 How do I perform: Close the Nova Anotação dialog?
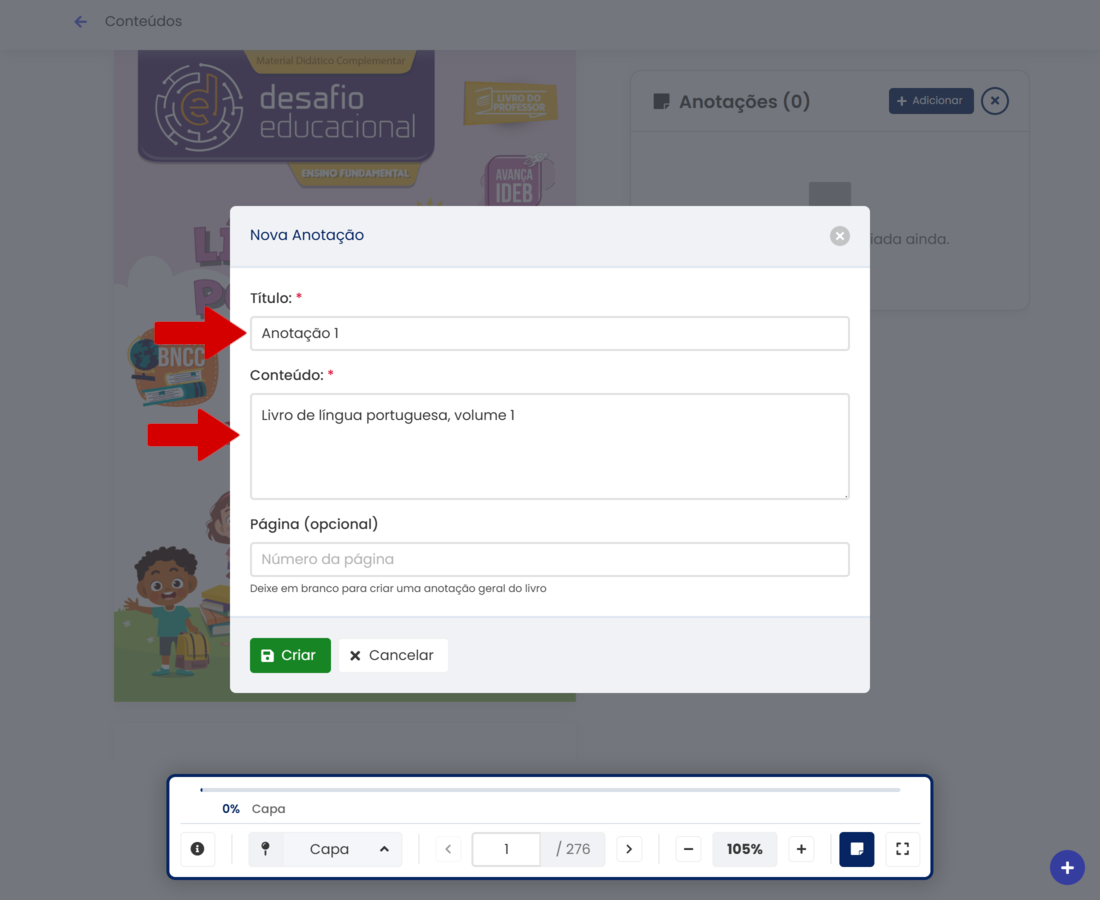click(839, 236)
